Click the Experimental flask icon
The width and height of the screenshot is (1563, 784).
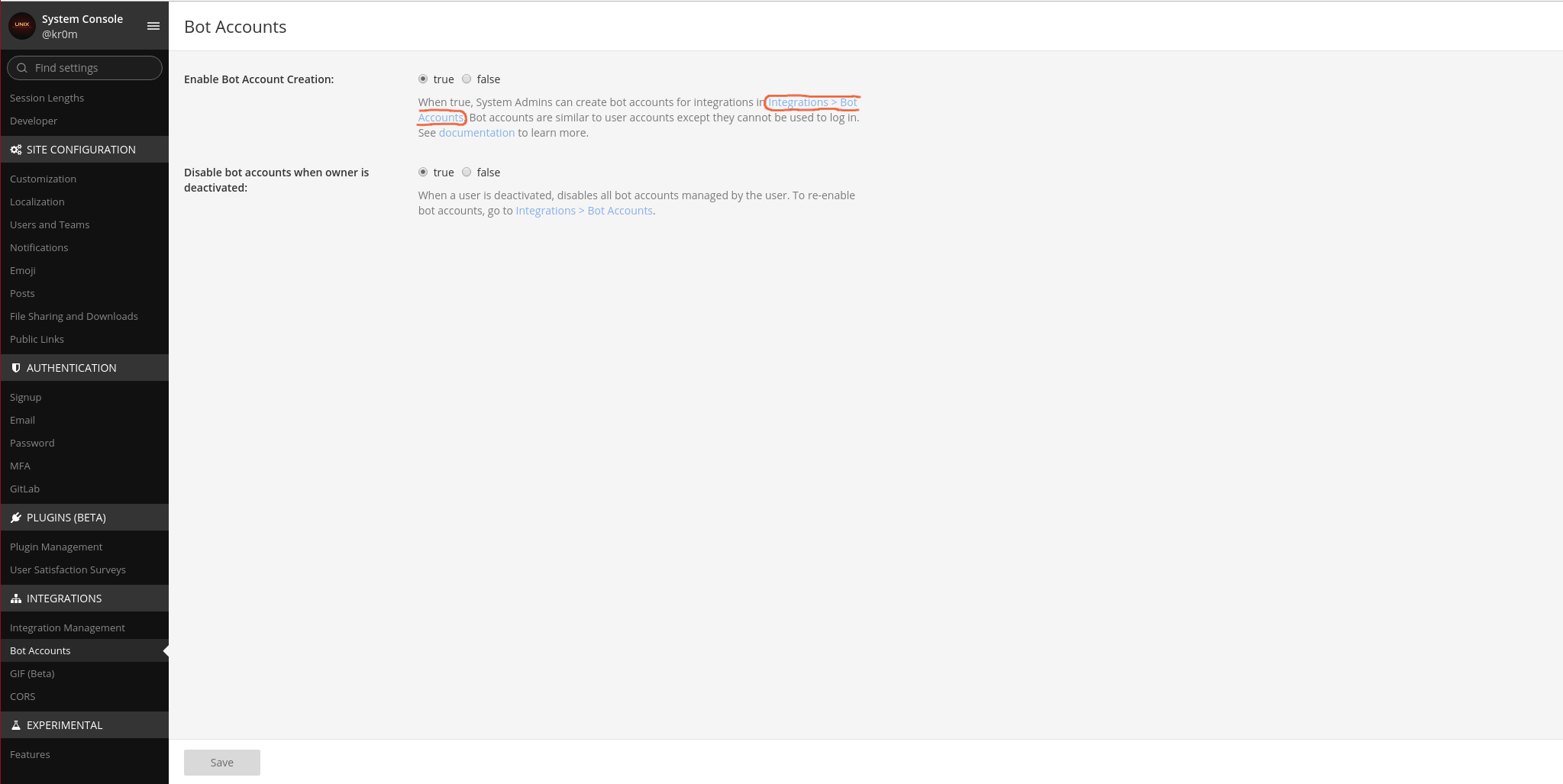click(16, 725)
